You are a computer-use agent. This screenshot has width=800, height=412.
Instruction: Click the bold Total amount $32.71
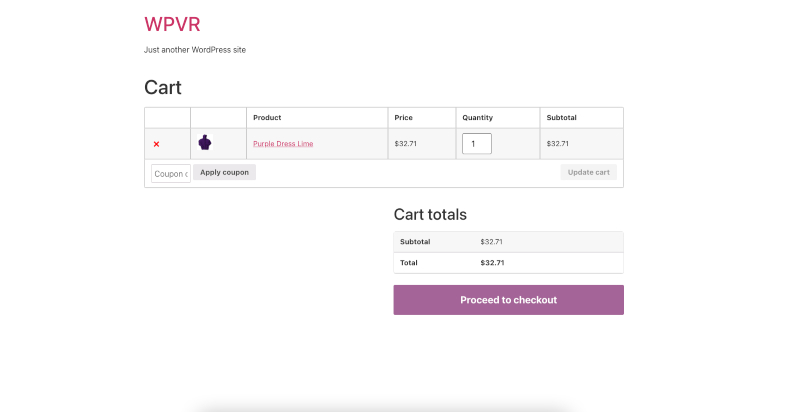(x=492, y=263)
